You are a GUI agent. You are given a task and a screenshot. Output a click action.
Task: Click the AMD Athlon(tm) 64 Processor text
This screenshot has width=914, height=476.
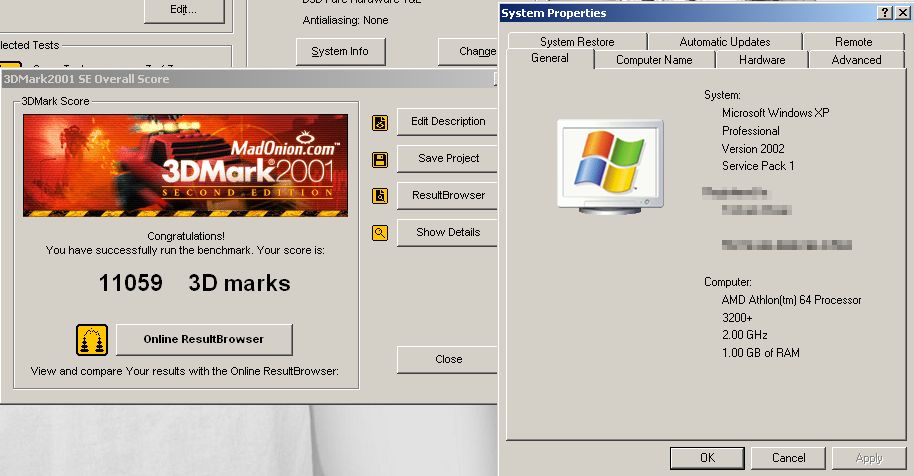[791, 300]
